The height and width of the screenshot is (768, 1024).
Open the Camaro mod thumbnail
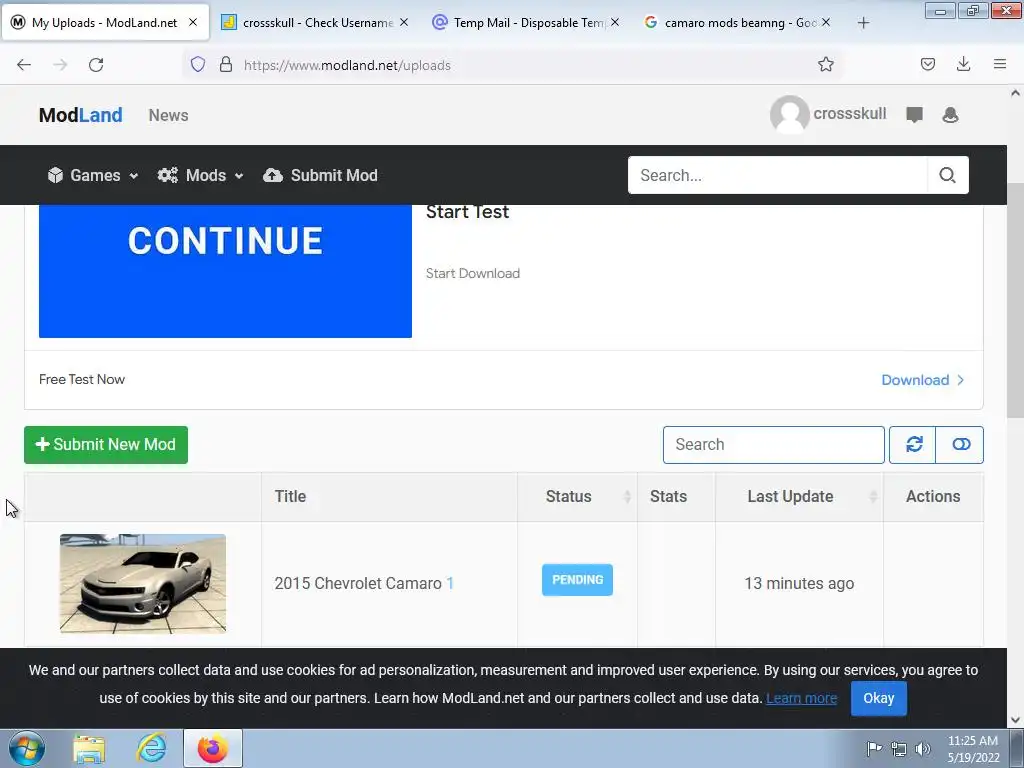click(143, 583)
